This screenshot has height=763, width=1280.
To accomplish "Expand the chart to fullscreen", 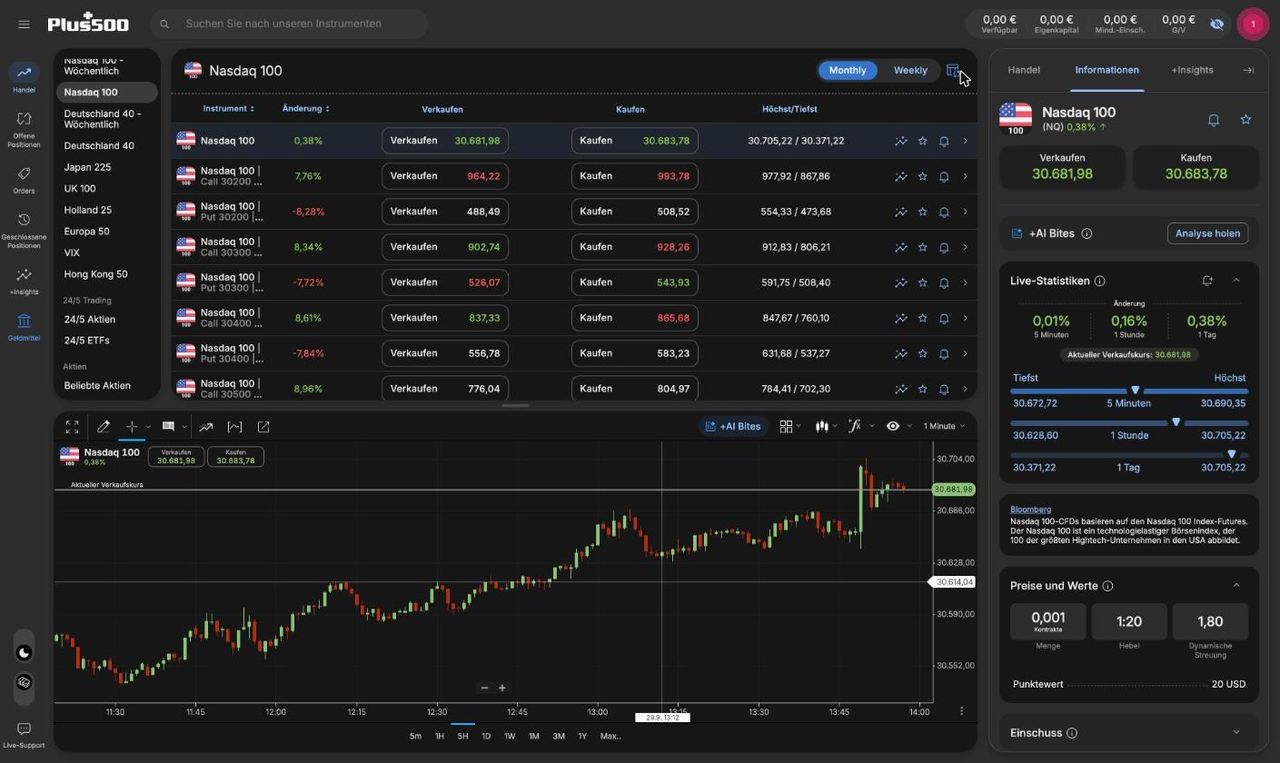I will [72, 427].
